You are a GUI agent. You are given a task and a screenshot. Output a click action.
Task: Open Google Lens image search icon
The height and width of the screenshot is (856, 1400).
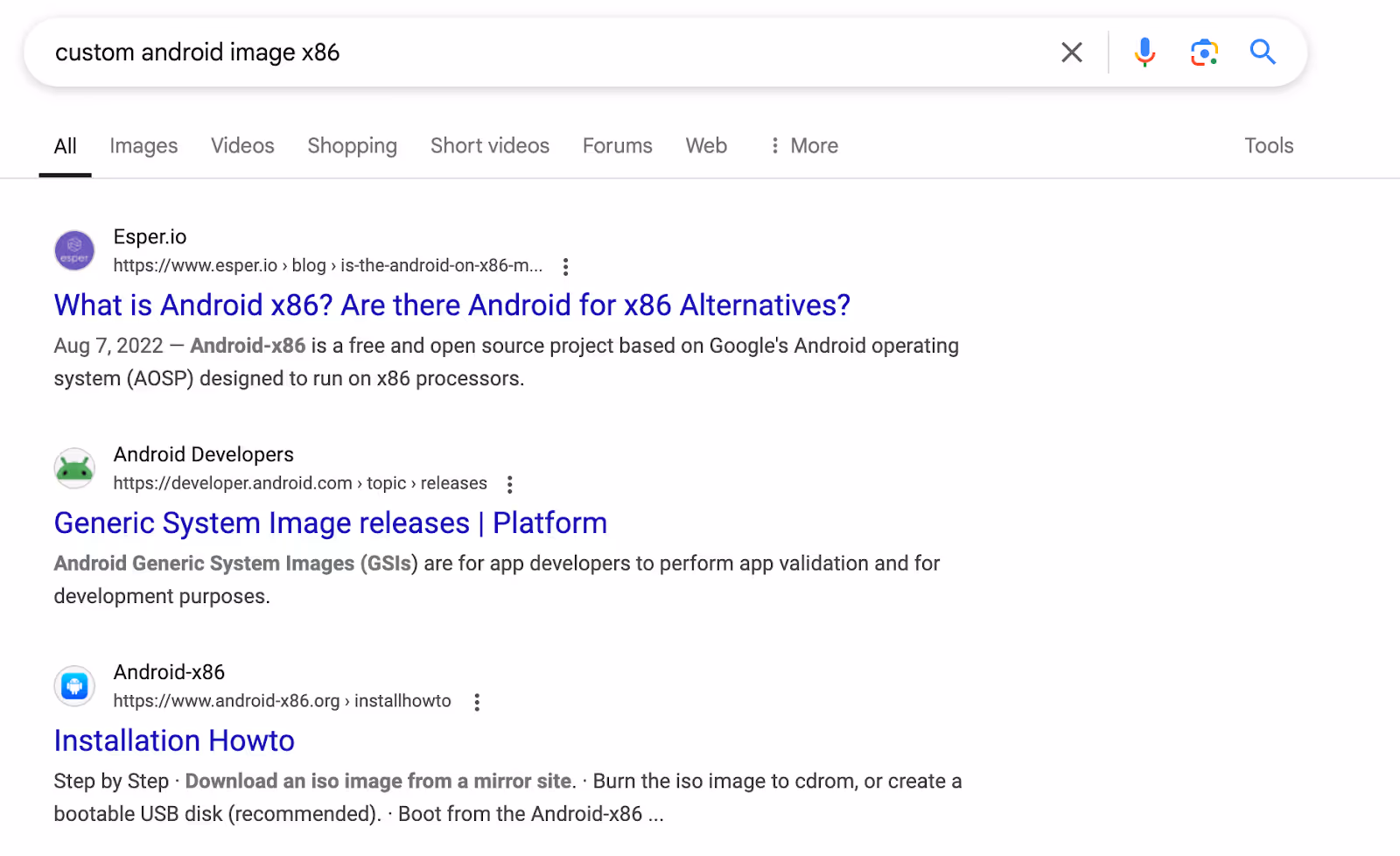click(1204, 53)
